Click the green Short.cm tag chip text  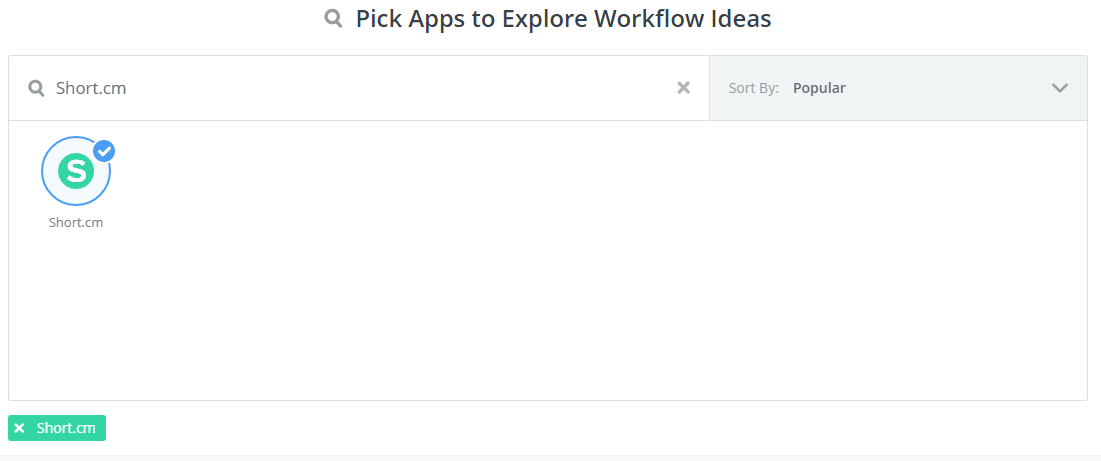(x=66, y=428)
